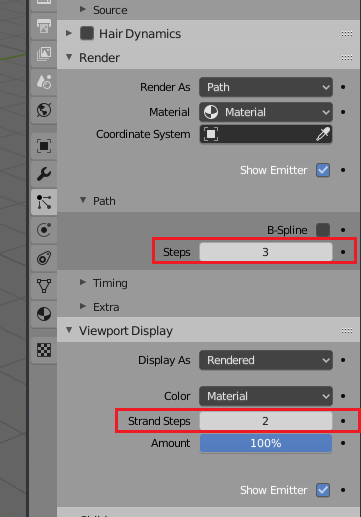Toggle Show Emitter in Render panel

click(x=323, y=170)
